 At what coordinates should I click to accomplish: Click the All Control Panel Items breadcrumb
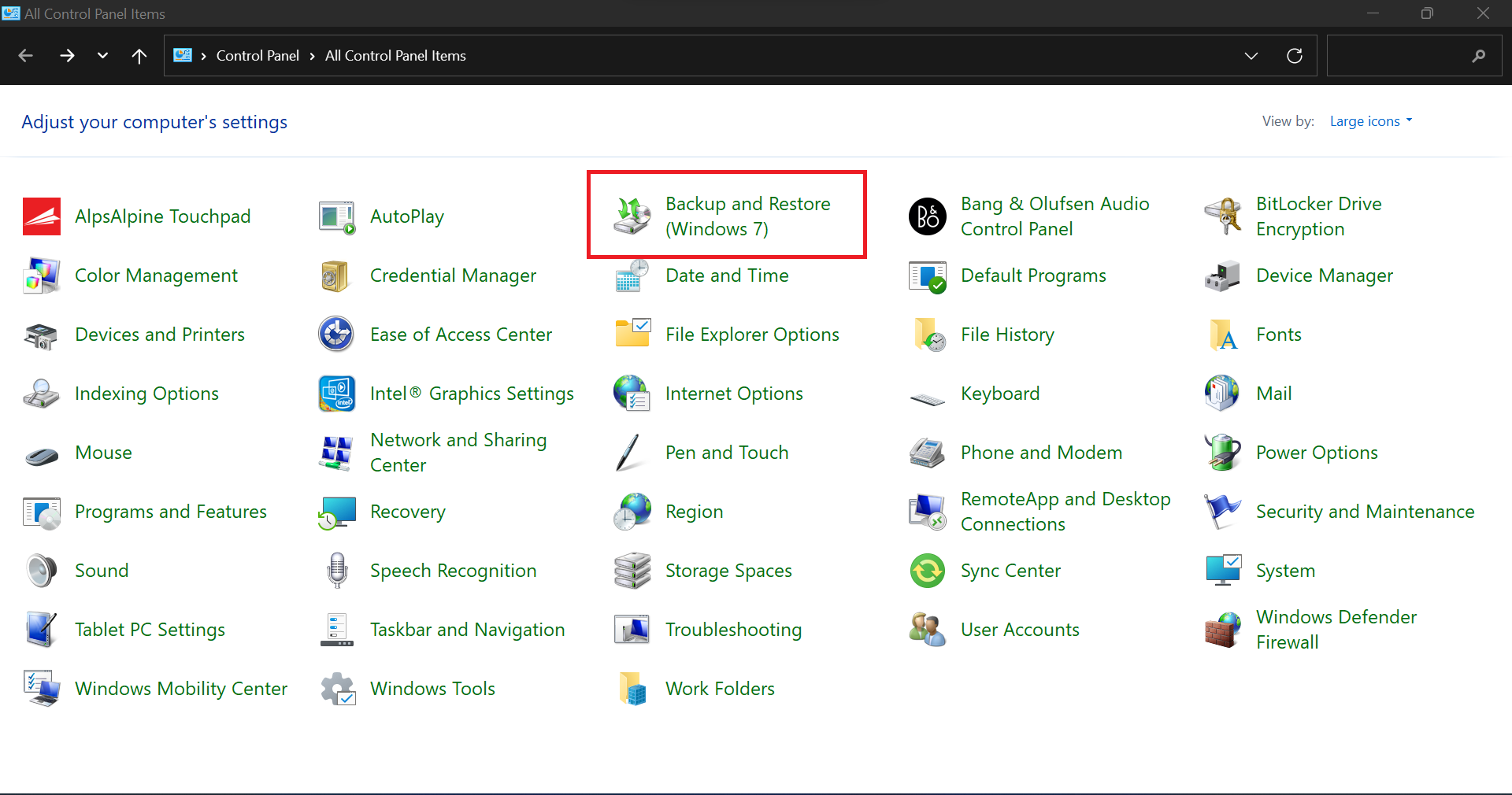click(x=395, y=56)
